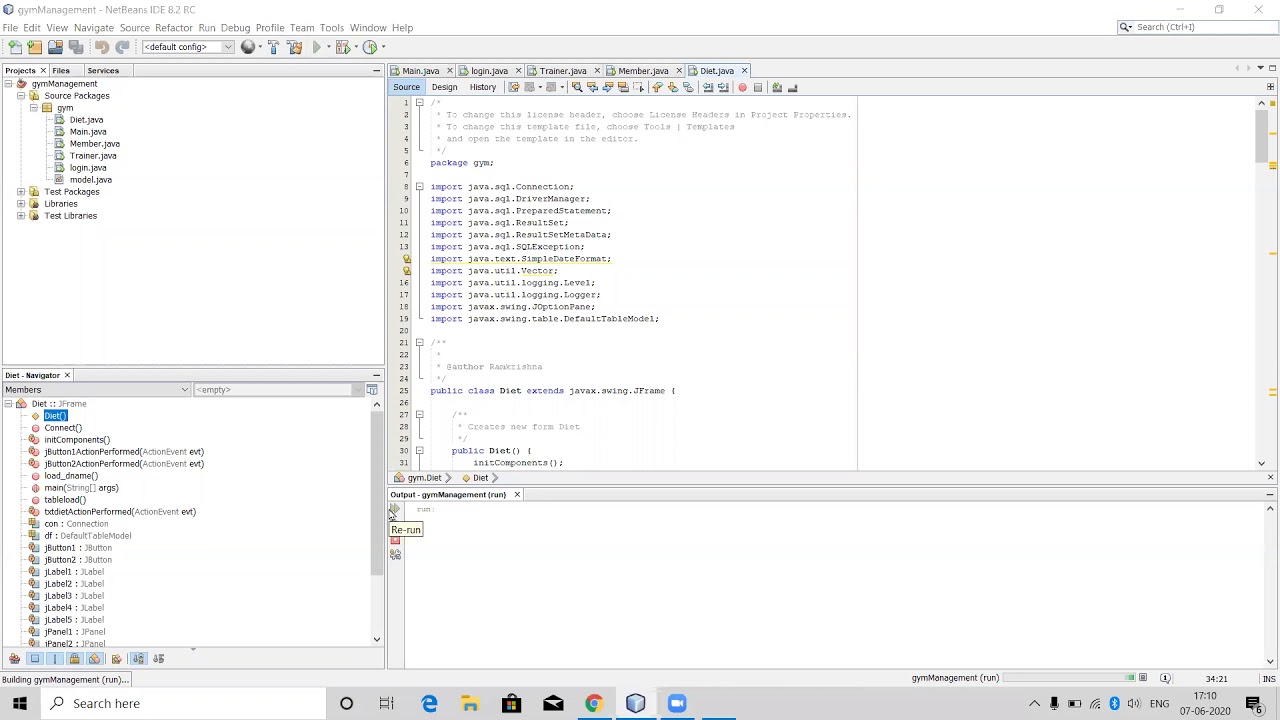This screenshot has height=720, width=1280.
Task: Click the Run Project green arrow
Action: (318, 47)
